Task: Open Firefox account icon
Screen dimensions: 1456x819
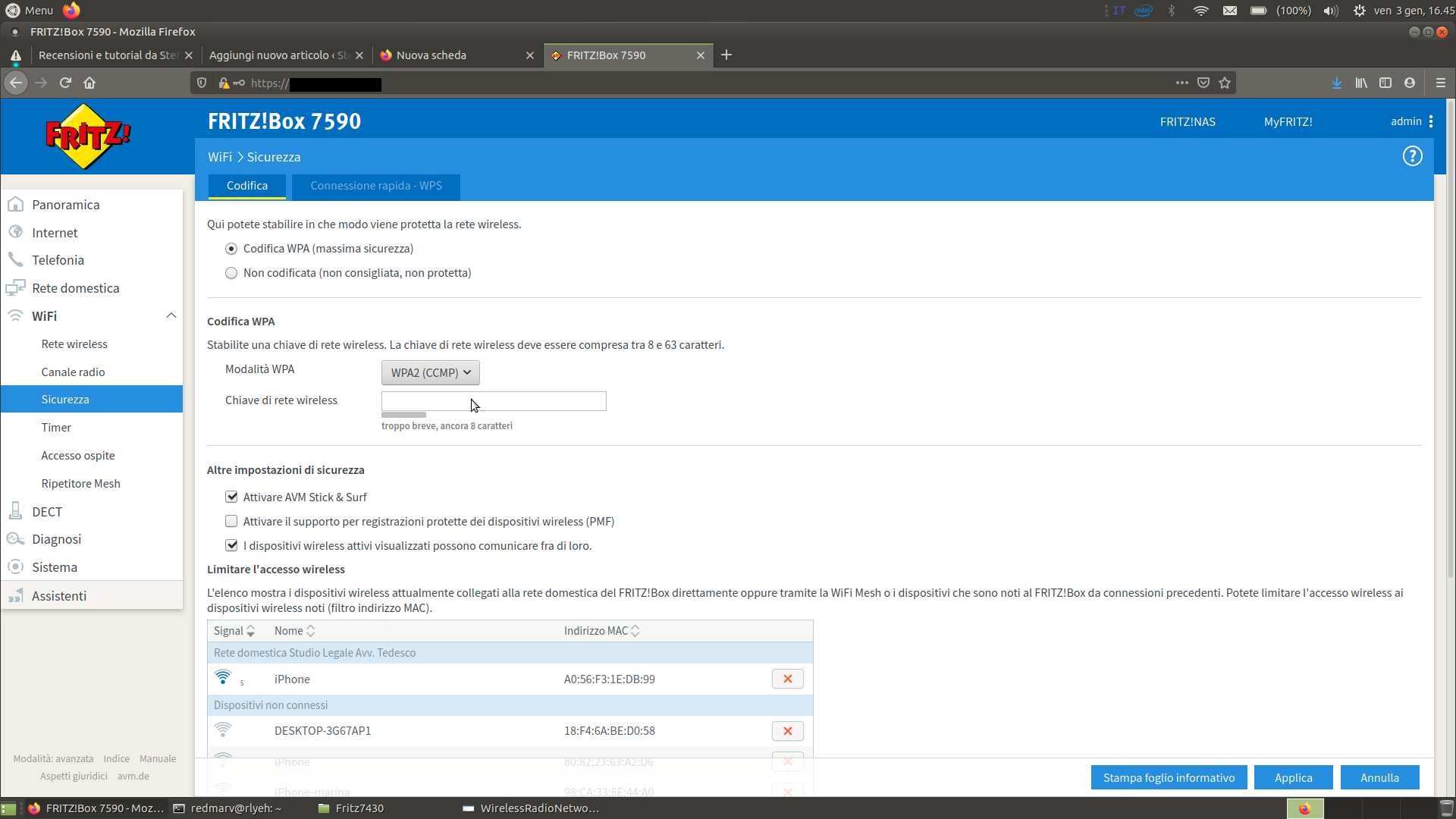Action: (1410, 83)
